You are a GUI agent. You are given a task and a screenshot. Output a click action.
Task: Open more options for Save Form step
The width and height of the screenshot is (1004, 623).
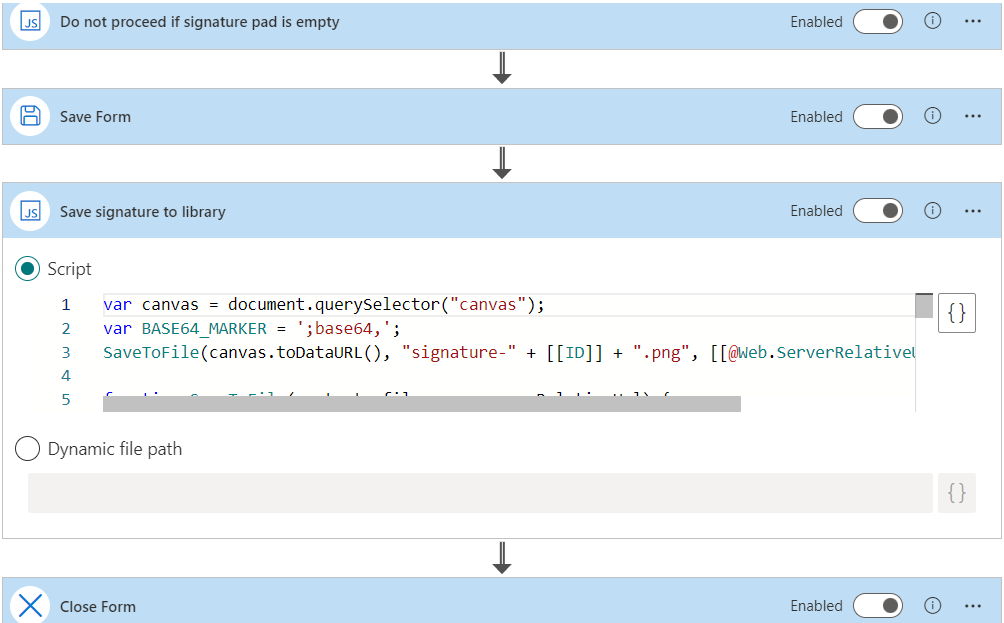(973, 116)
